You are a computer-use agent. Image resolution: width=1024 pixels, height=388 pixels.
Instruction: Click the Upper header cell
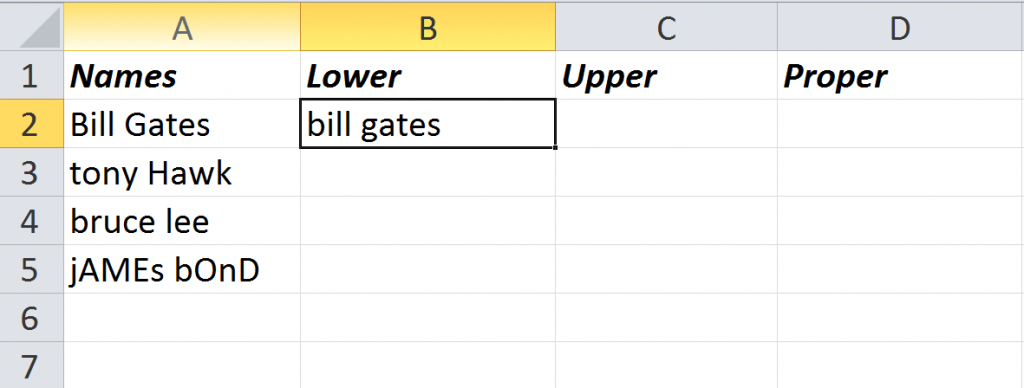point(666,76)
